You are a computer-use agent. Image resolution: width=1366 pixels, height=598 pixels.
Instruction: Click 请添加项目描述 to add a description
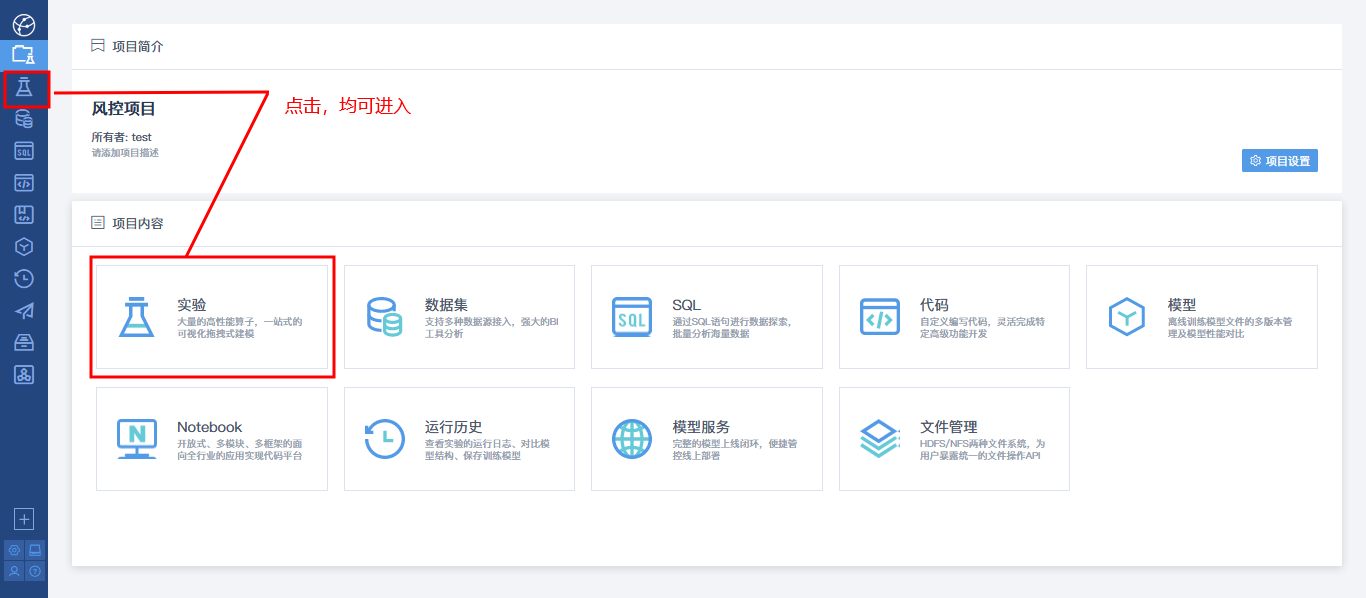click(125, 153)
